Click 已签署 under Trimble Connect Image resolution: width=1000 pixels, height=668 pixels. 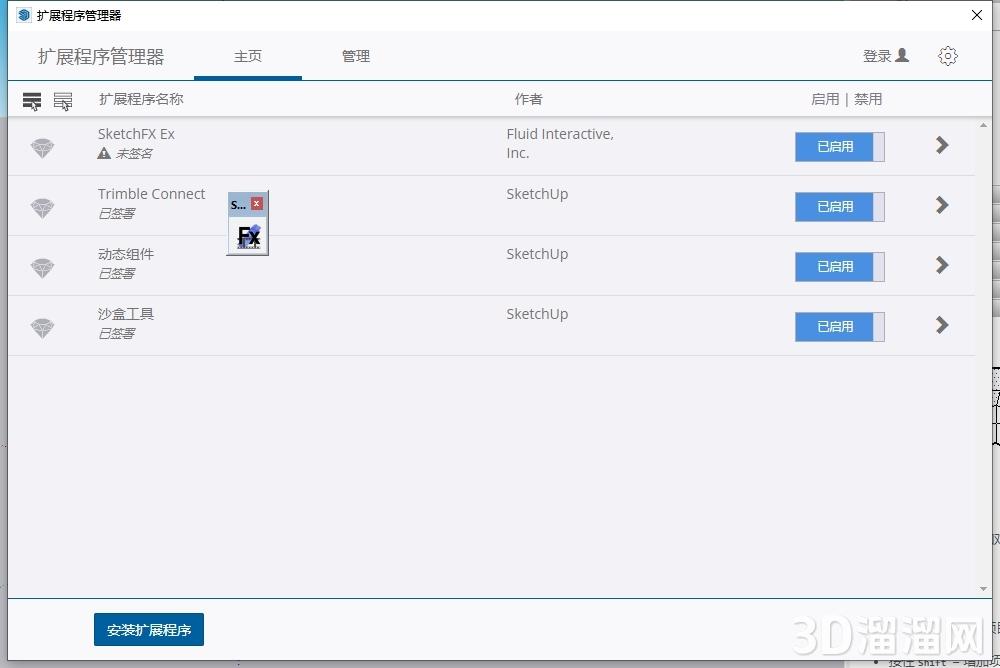click(117, 214)
